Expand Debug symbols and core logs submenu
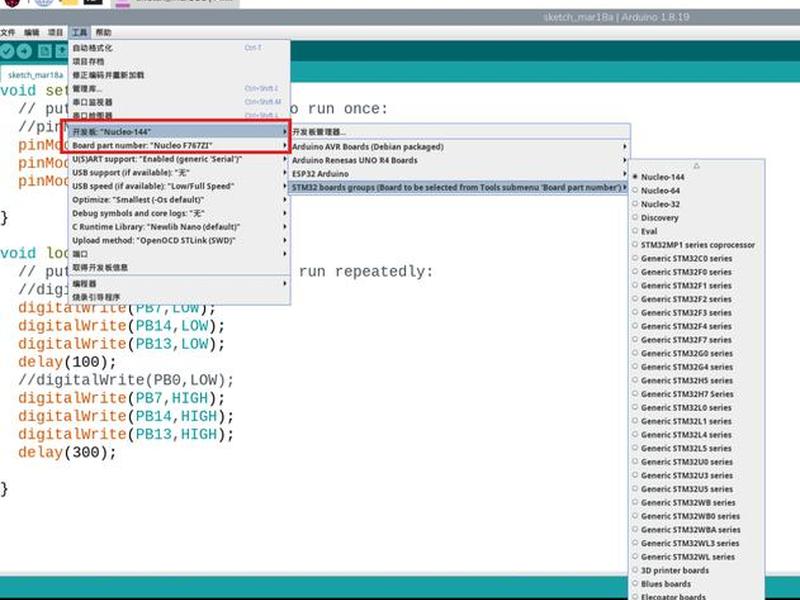The width and height of the screenshot is (800, 600). point(180,213)
